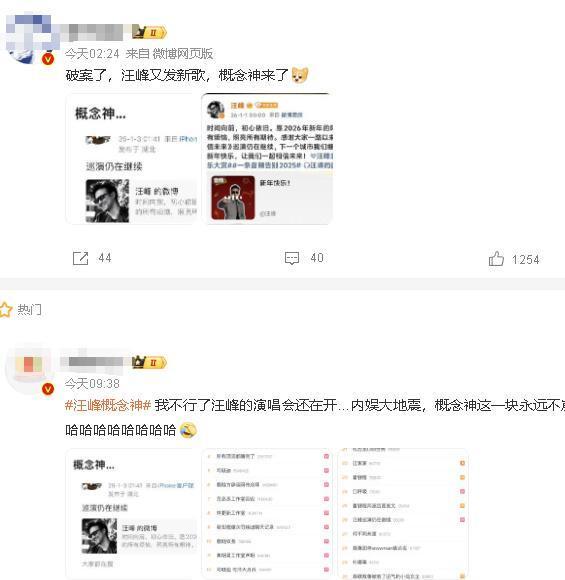Open the 新年快乐 post screenshot thumbnail
Viewport: 565px width, 580px height.
pos(267,159)
